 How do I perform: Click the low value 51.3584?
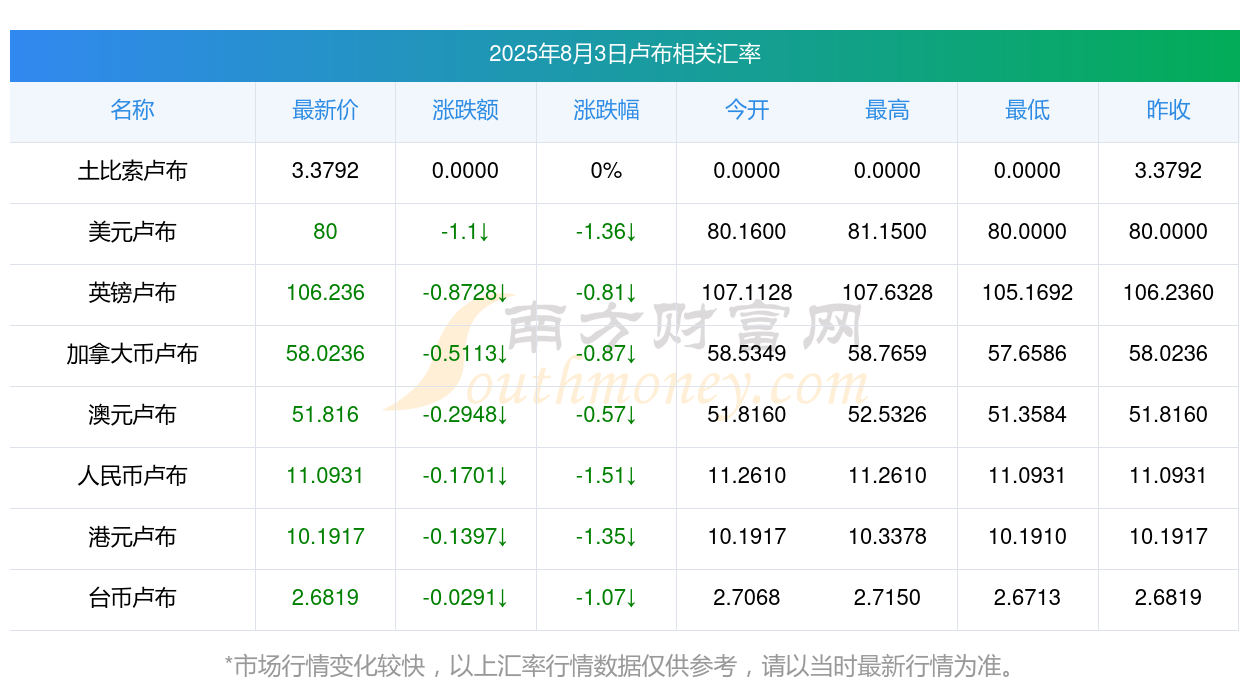tap(1028, 415)
